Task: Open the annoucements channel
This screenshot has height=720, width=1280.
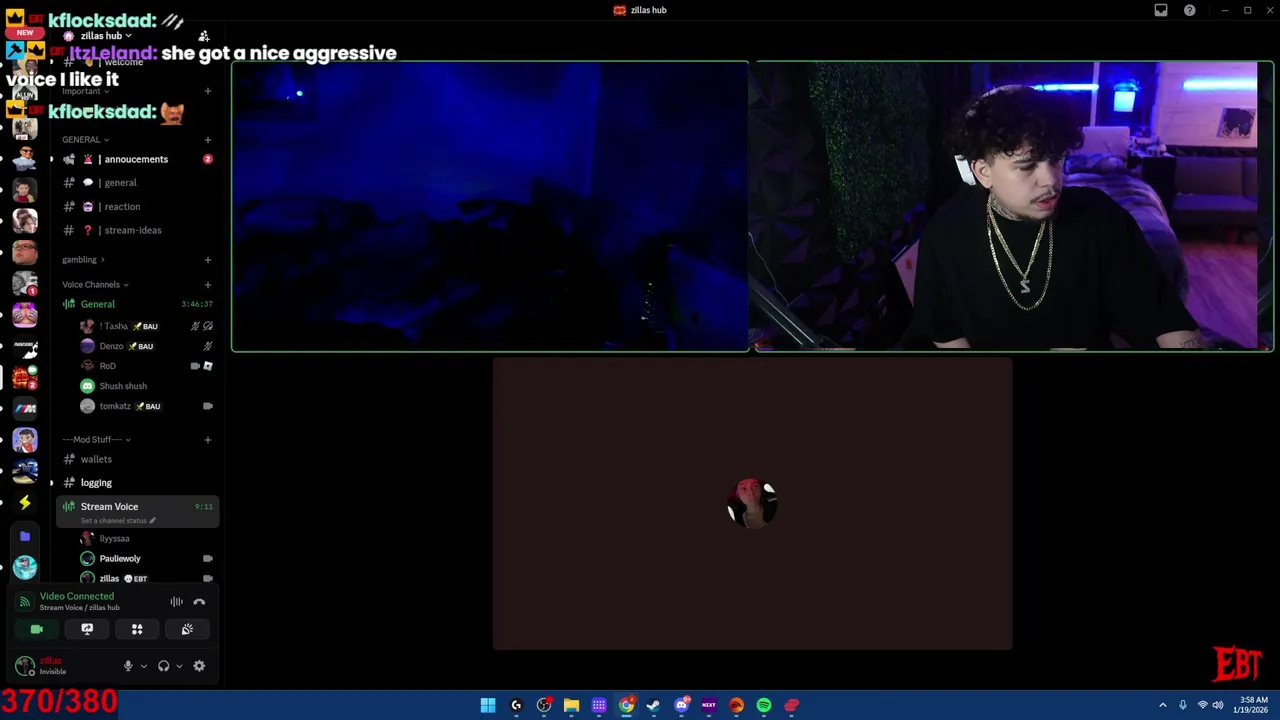Action: click(137, 159)
